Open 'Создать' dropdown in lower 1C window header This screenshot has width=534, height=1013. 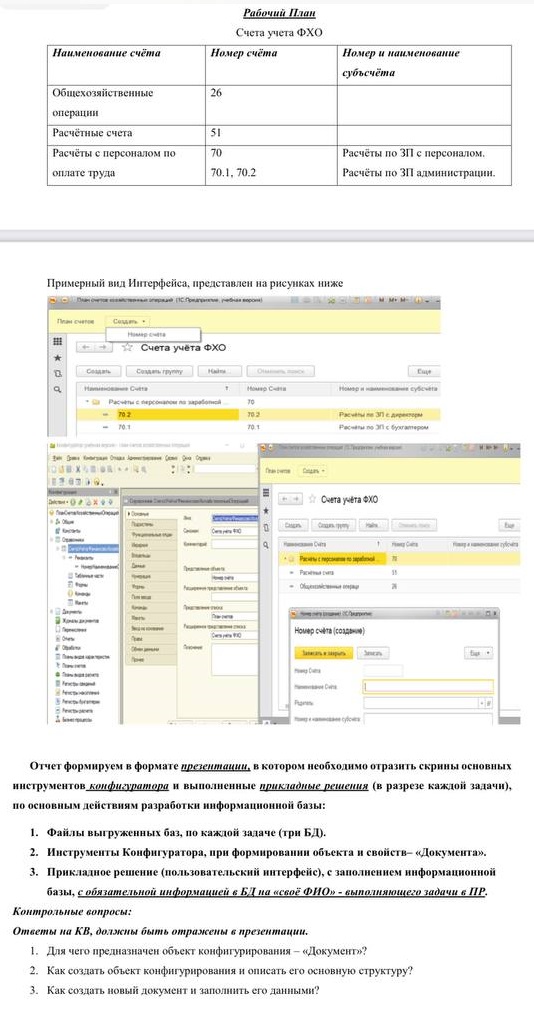[314, 471]
